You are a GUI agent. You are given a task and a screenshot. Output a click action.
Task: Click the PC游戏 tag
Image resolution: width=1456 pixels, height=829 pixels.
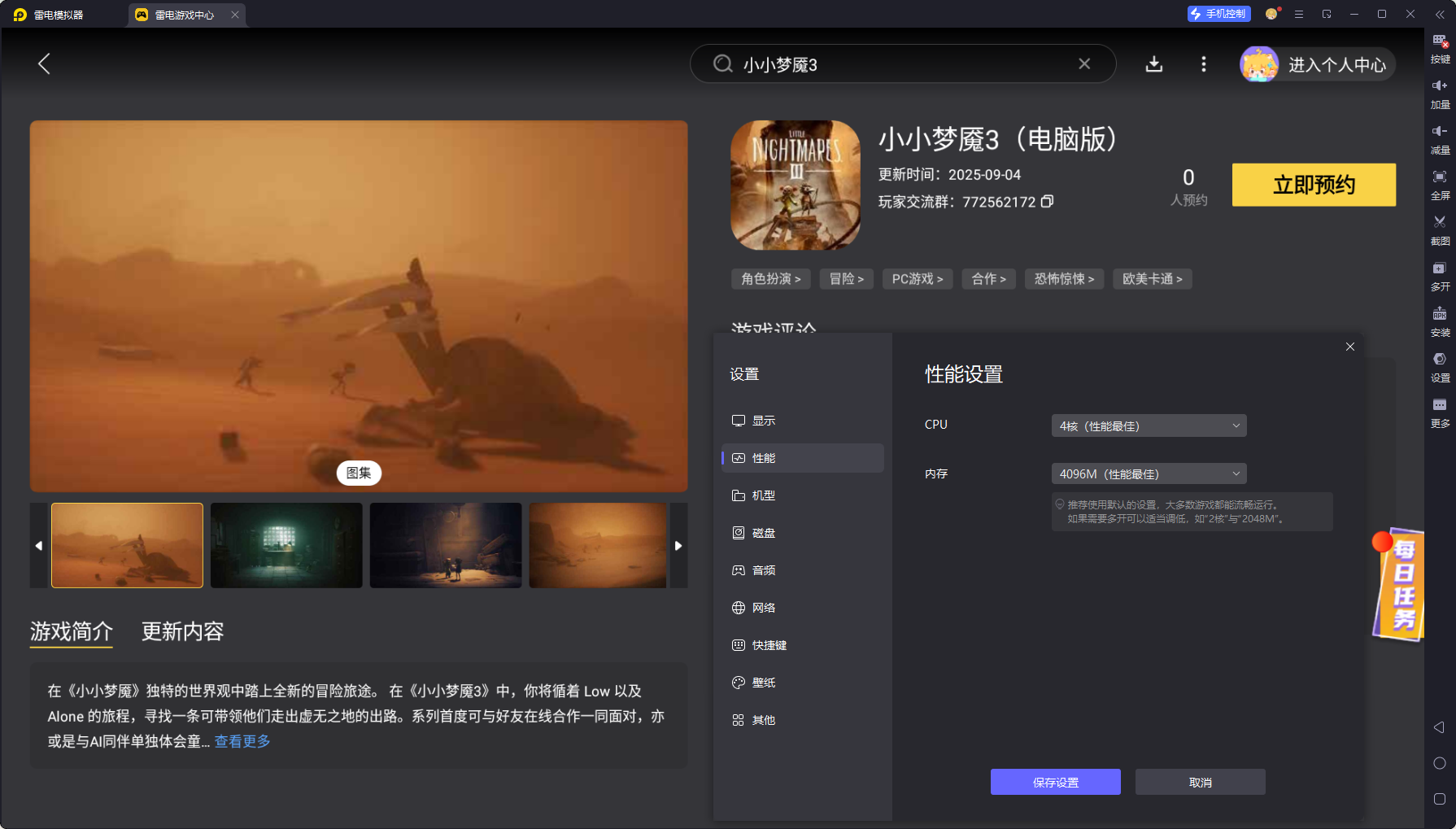918,279
